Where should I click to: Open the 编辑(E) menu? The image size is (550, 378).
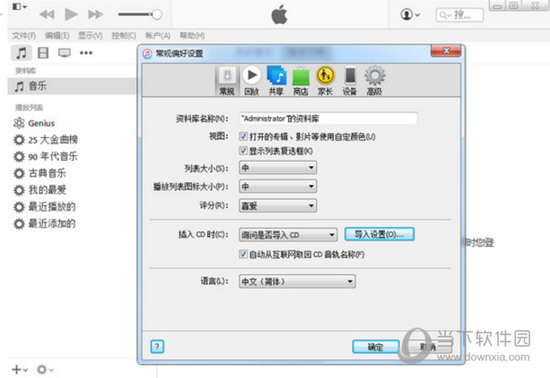click(x=57, y=35)
